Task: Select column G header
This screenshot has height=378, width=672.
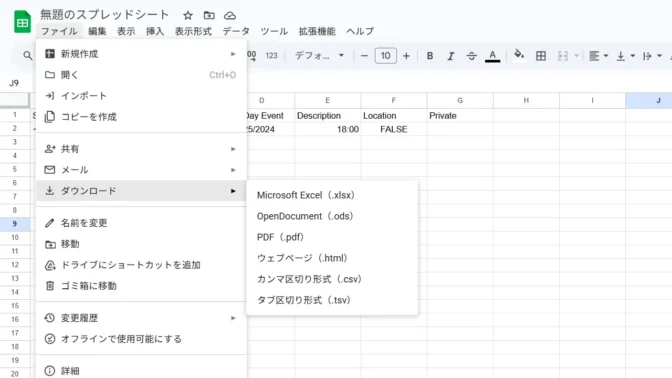Action: tap(460, 101)
